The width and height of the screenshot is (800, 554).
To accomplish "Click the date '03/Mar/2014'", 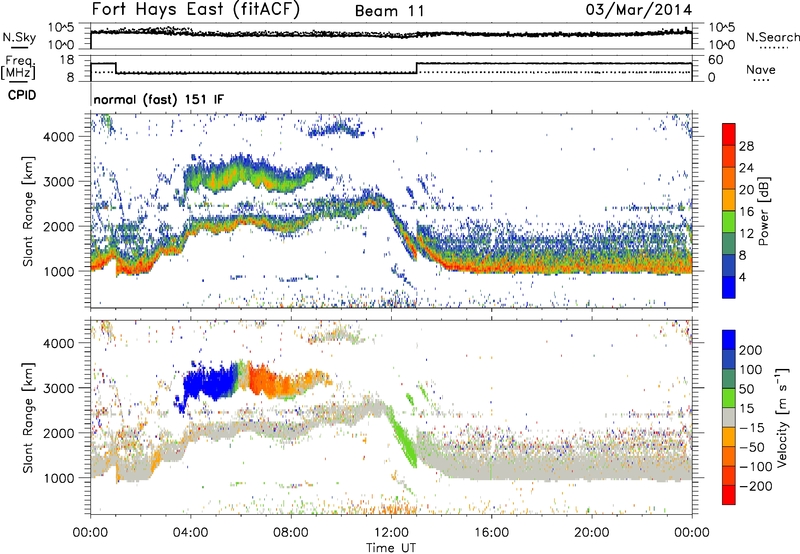I will click(x=639, y=10).
